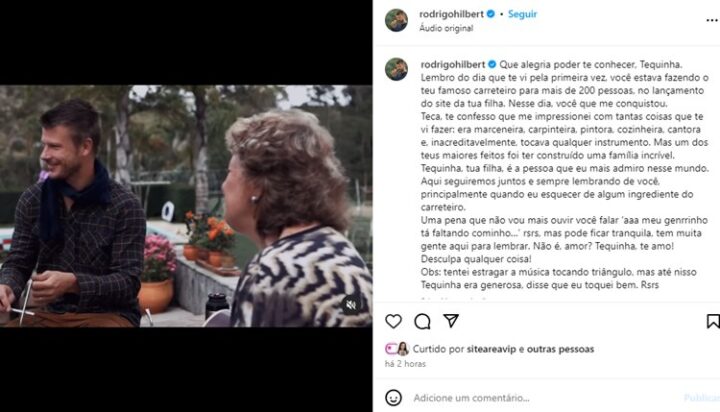The image size is (720, 412).
Task: Share the post with the paper plane icon
Action: (451, 321)
